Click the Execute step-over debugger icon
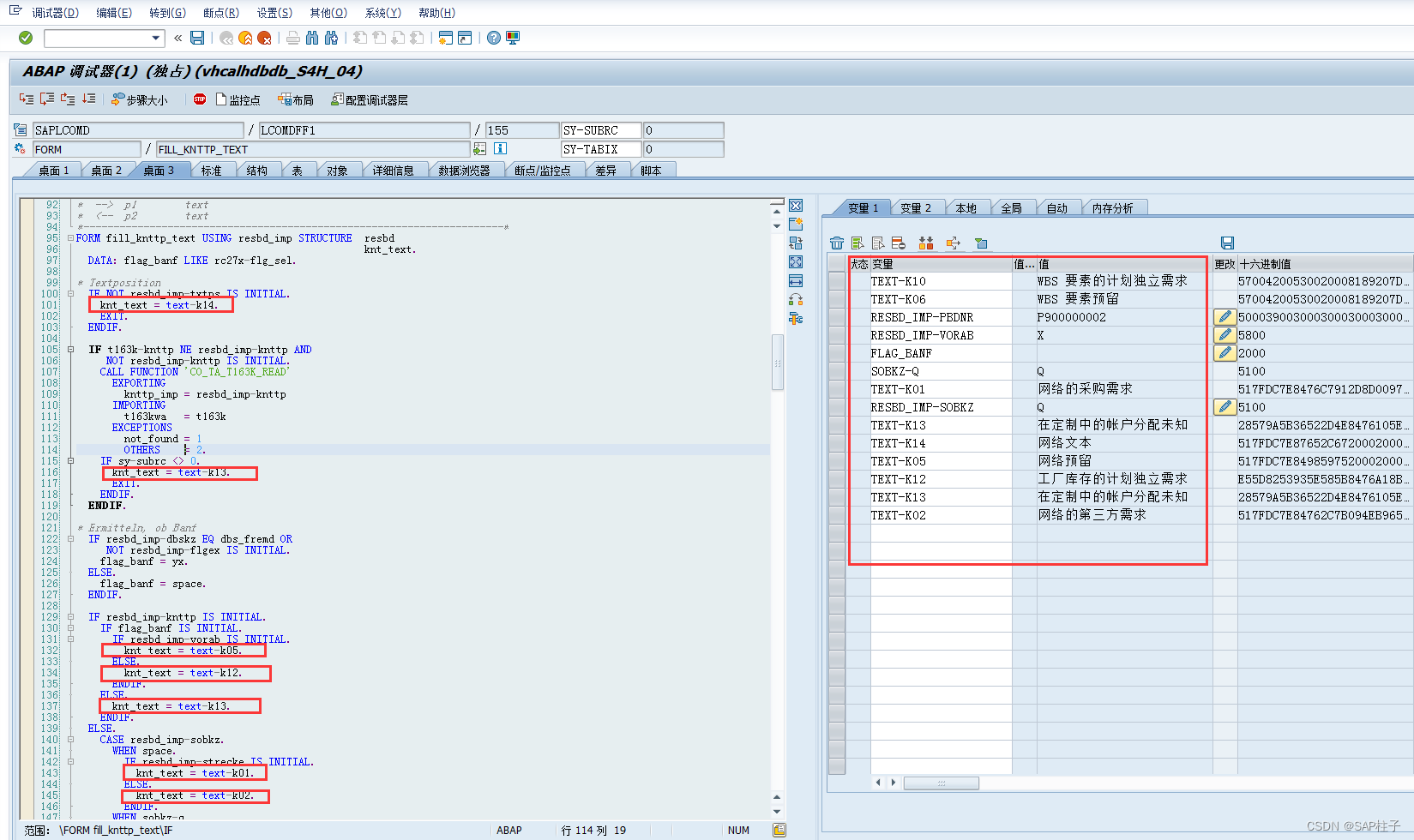Viewport: 1414px width, 840px height. 47,99
